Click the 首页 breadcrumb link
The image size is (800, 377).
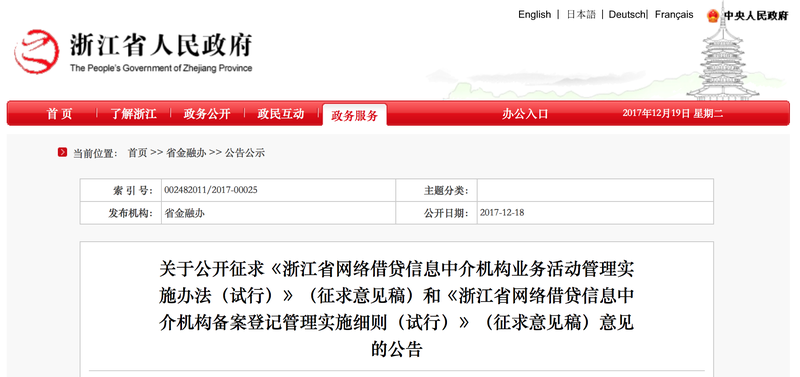point(137,153)
